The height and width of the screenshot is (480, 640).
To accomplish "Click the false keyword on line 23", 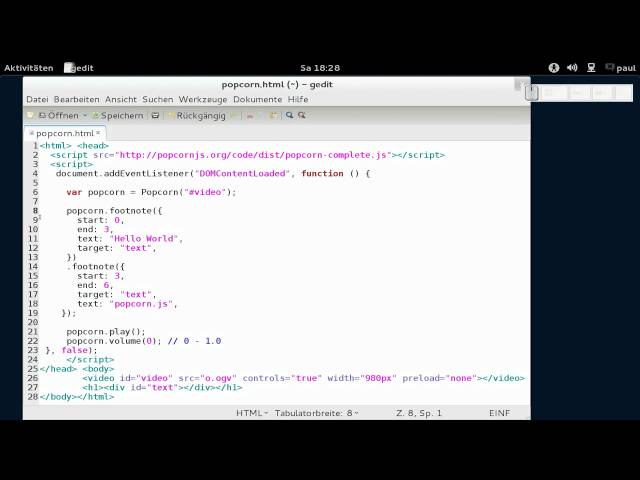I will [x=75, y=351].
